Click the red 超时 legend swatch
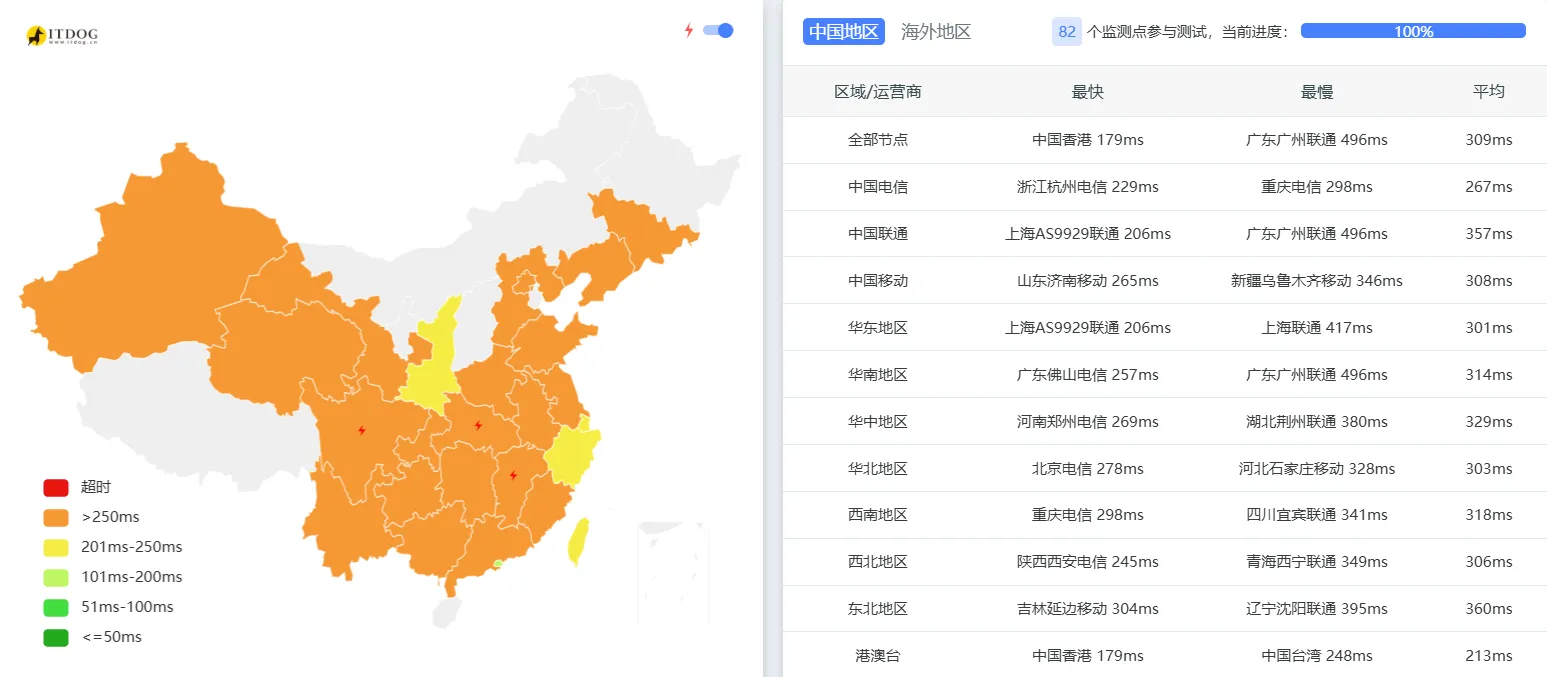The image size is (1547, 677). tap(56, 487)
